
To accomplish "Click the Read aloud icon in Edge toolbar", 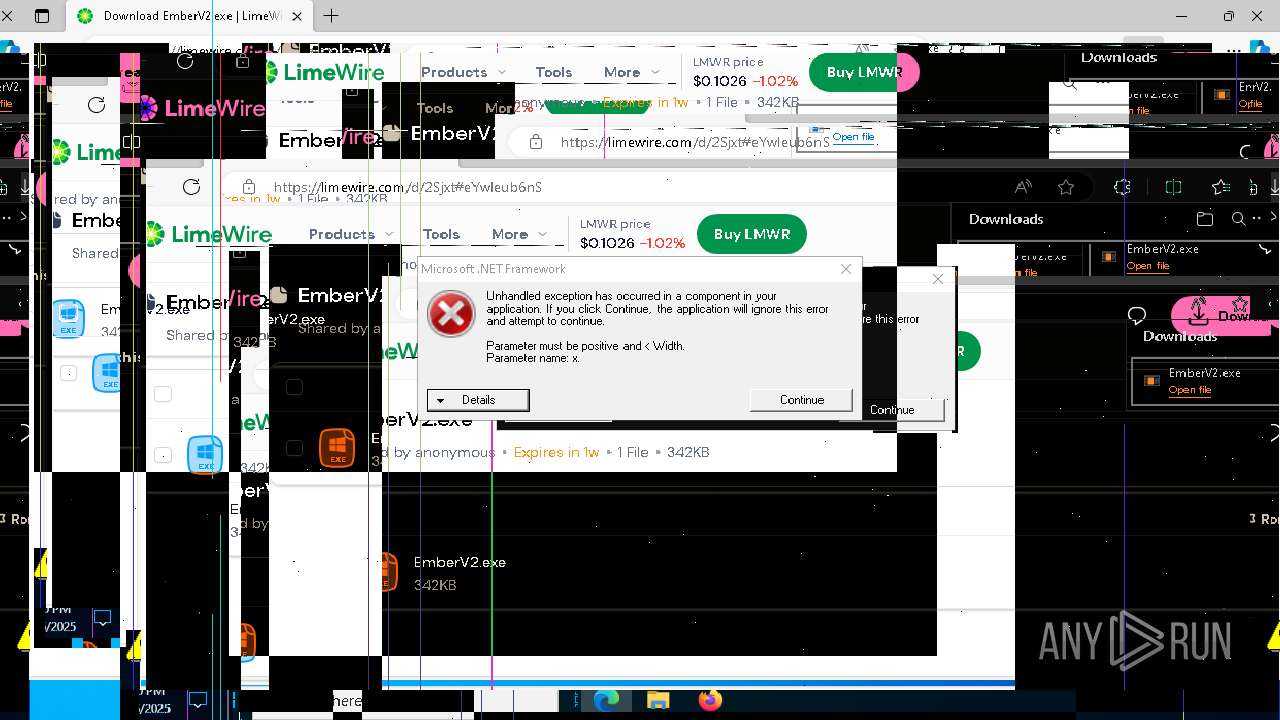I will tap(1023, 187).
